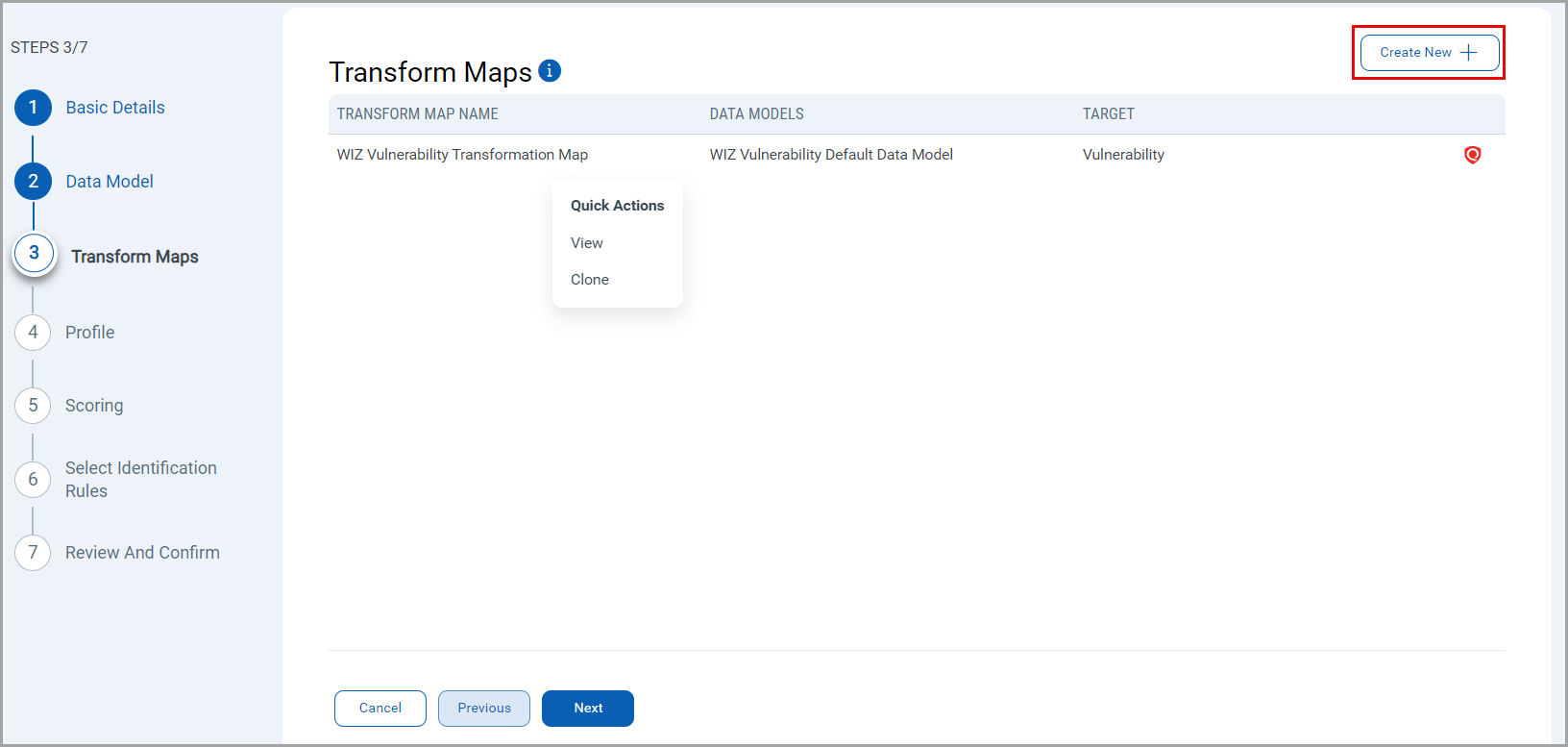Viewport: 1568px width, 747px height.
Task: Go to Select Identification Rules step
Action: [141, 480]
